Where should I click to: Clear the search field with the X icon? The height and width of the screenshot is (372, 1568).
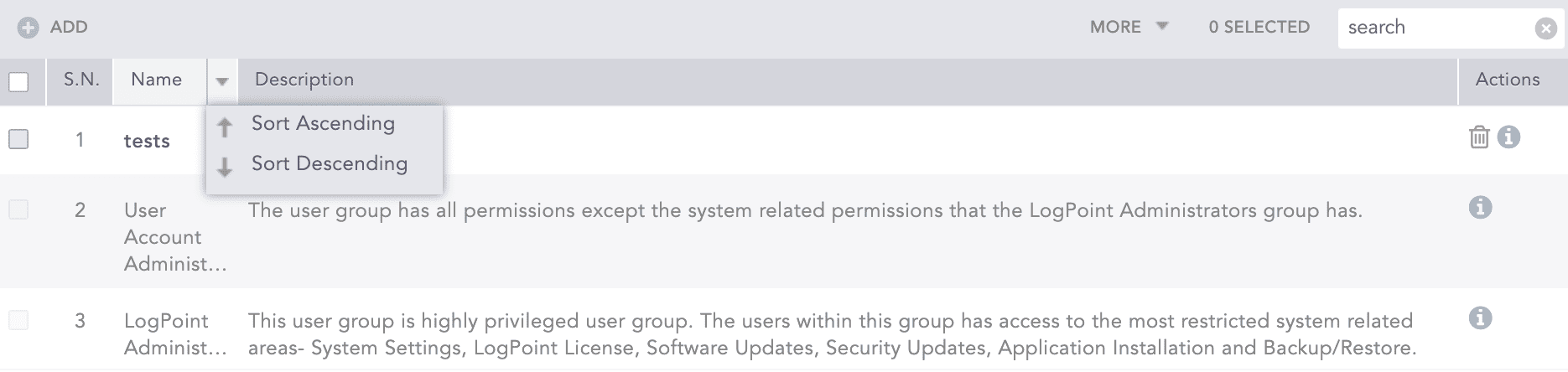(1545, 28)
